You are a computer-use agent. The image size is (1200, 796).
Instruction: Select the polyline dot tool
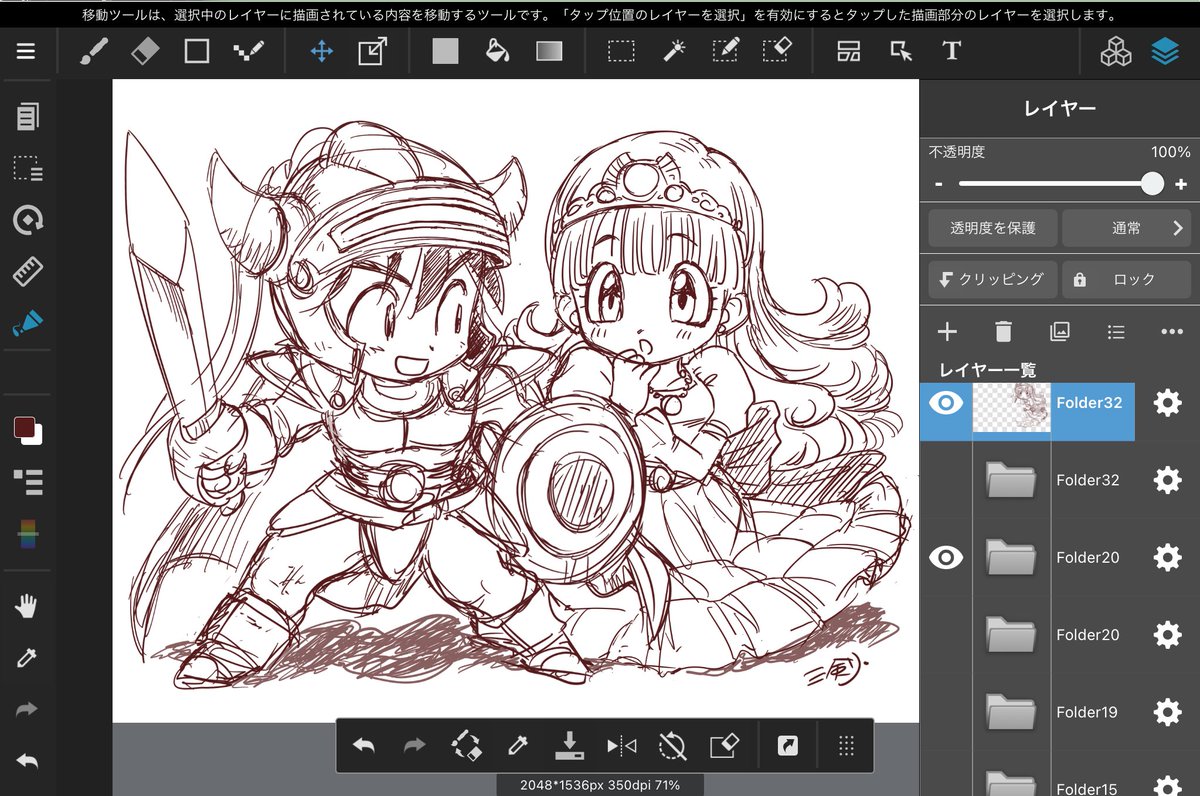coord(248,51)
